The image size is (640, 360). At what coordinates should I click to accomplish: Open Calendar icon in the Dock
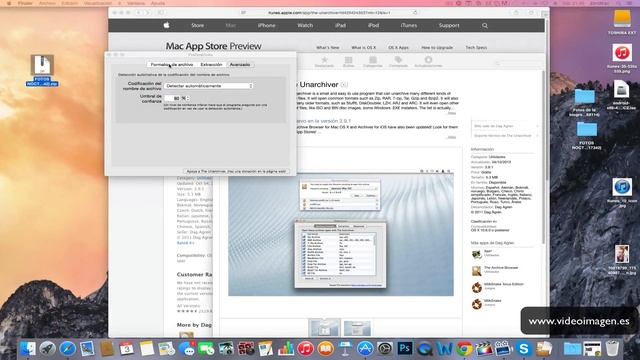pos(127,349)
